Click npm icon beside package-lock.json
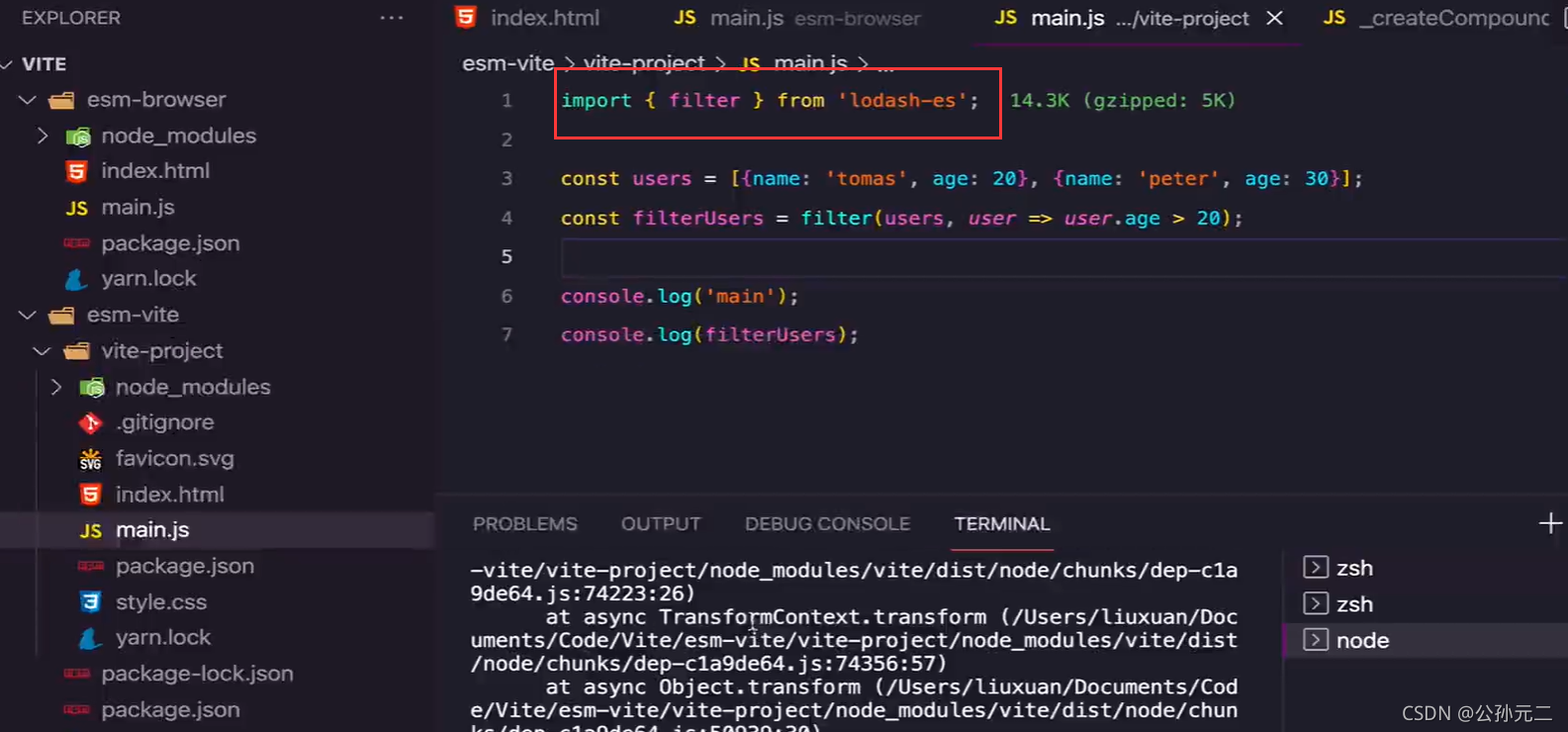This screenshot has height=732, width=1568. [76, 674]
